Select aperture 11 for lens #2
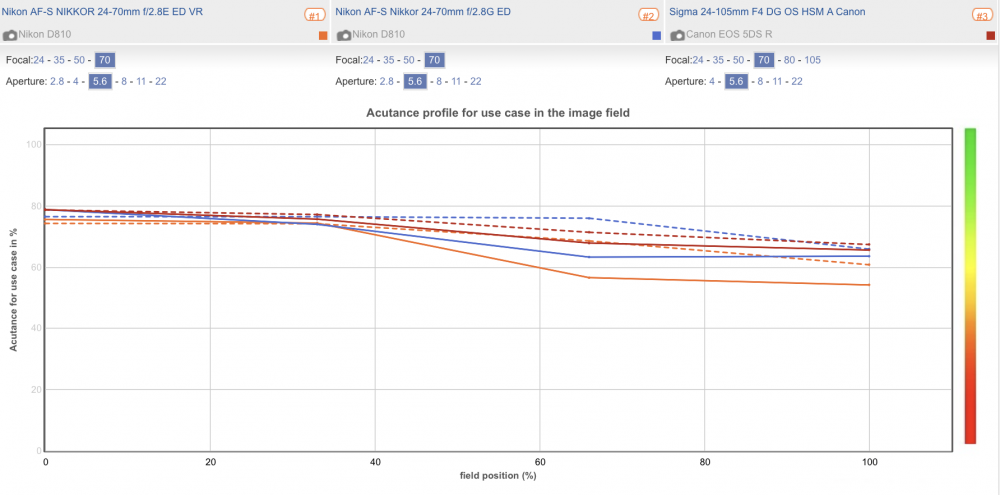Viewport: 1000px width, 495px height. [x=457, y=81]
